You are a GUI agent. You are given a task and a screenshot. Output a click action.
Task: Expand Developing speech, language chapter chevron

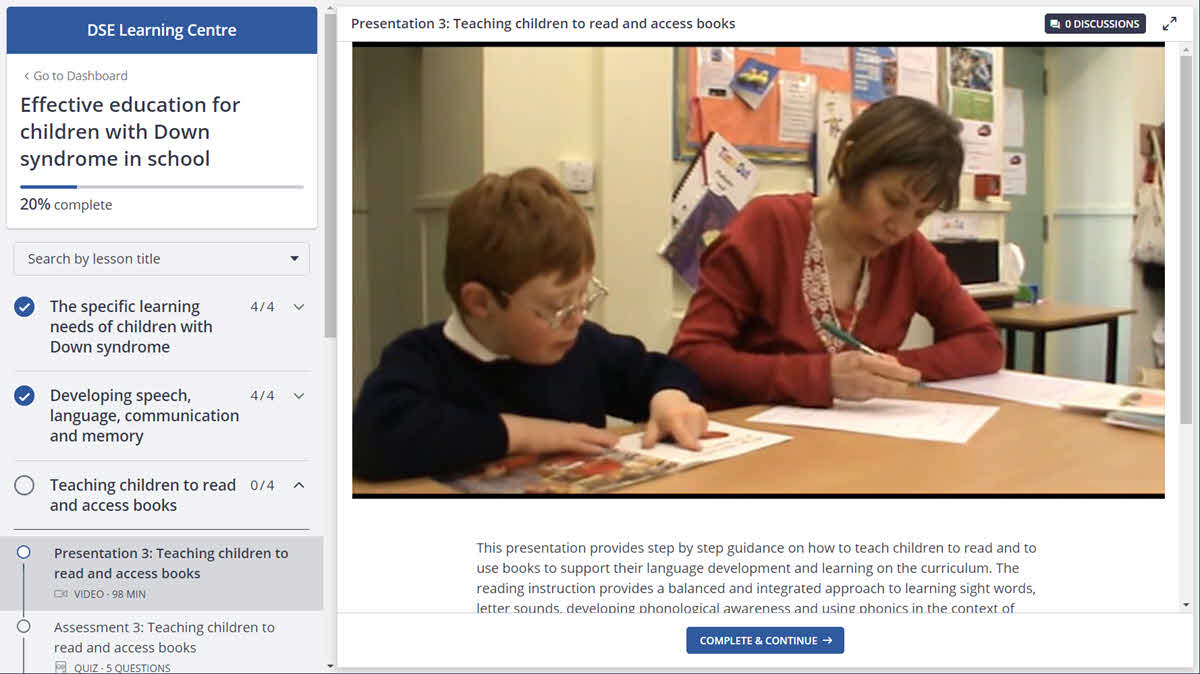coord(299,396)
